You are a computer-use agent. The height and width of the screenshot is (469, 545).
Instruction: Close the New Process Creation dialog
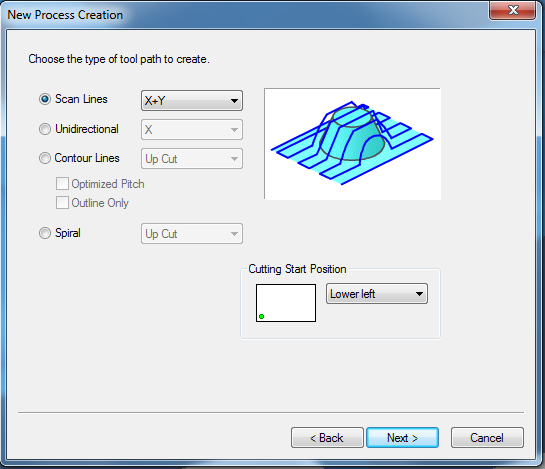pos(513,10)
